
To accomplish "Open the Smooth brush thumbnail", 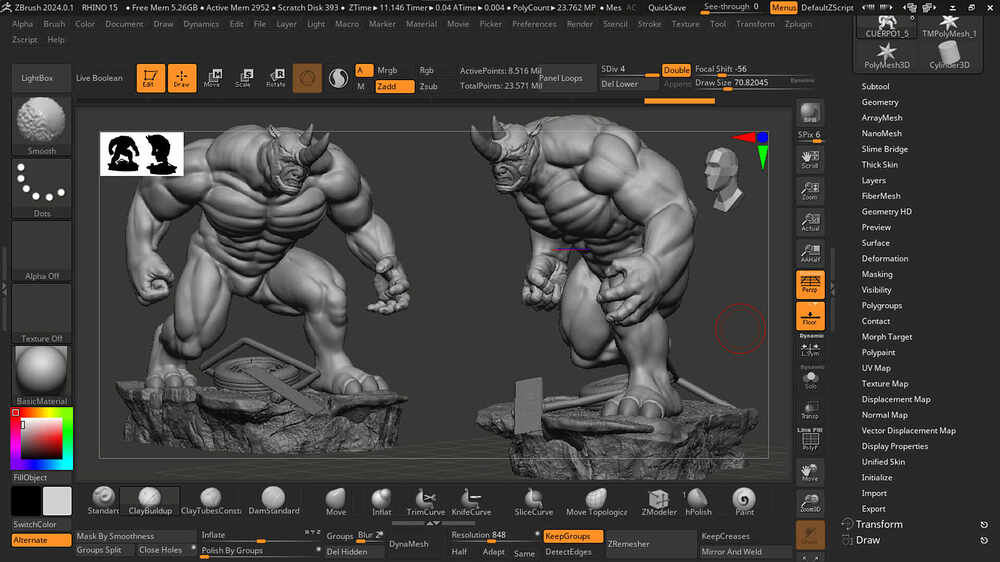I will click(41, 125).
